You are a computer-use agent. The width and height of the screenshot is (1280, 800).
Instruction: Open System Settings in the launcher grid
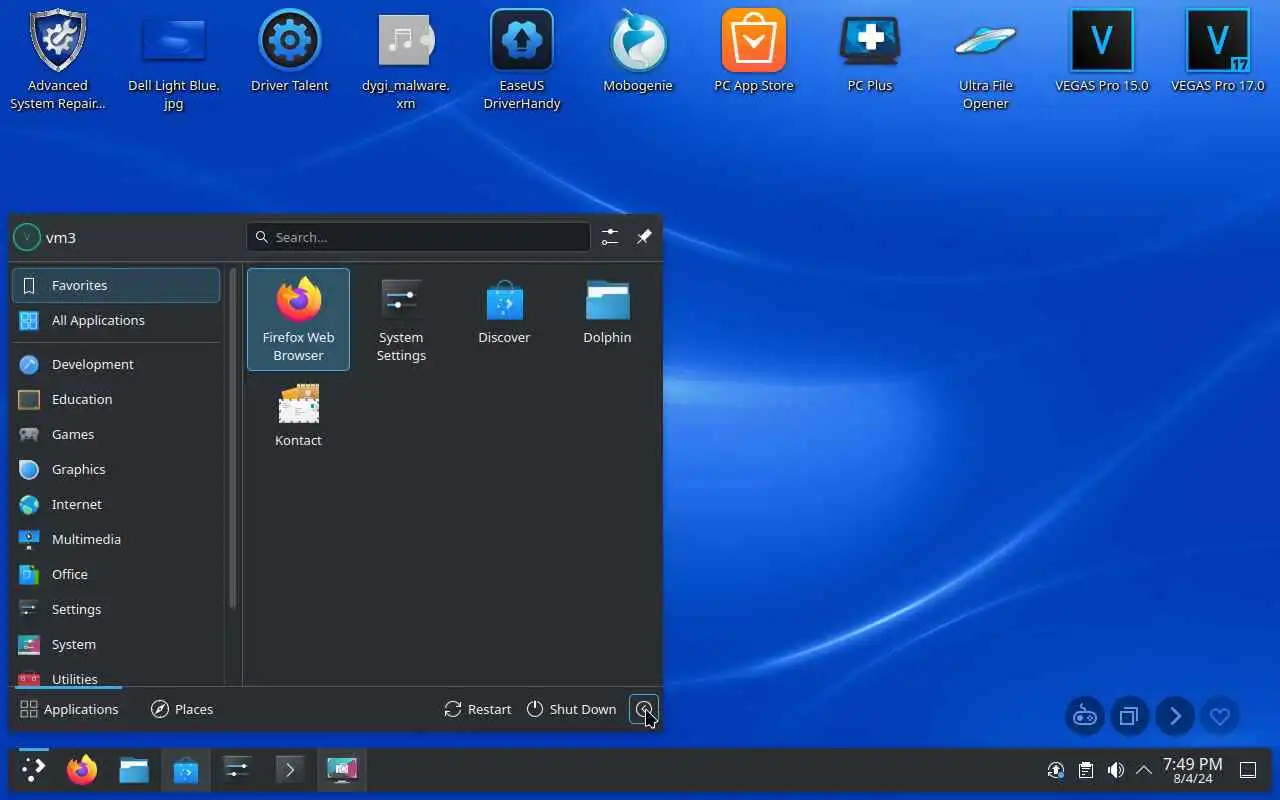[x=401, y=319]
